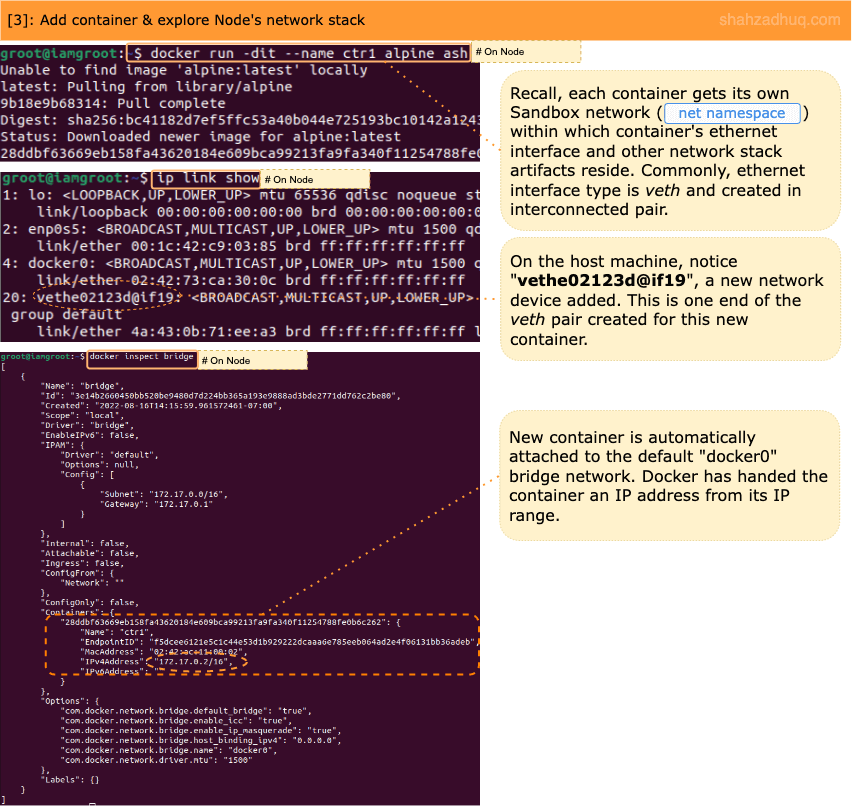Click the "ConfigFrom": { line
852x807 pixels.
coord(78,573)
